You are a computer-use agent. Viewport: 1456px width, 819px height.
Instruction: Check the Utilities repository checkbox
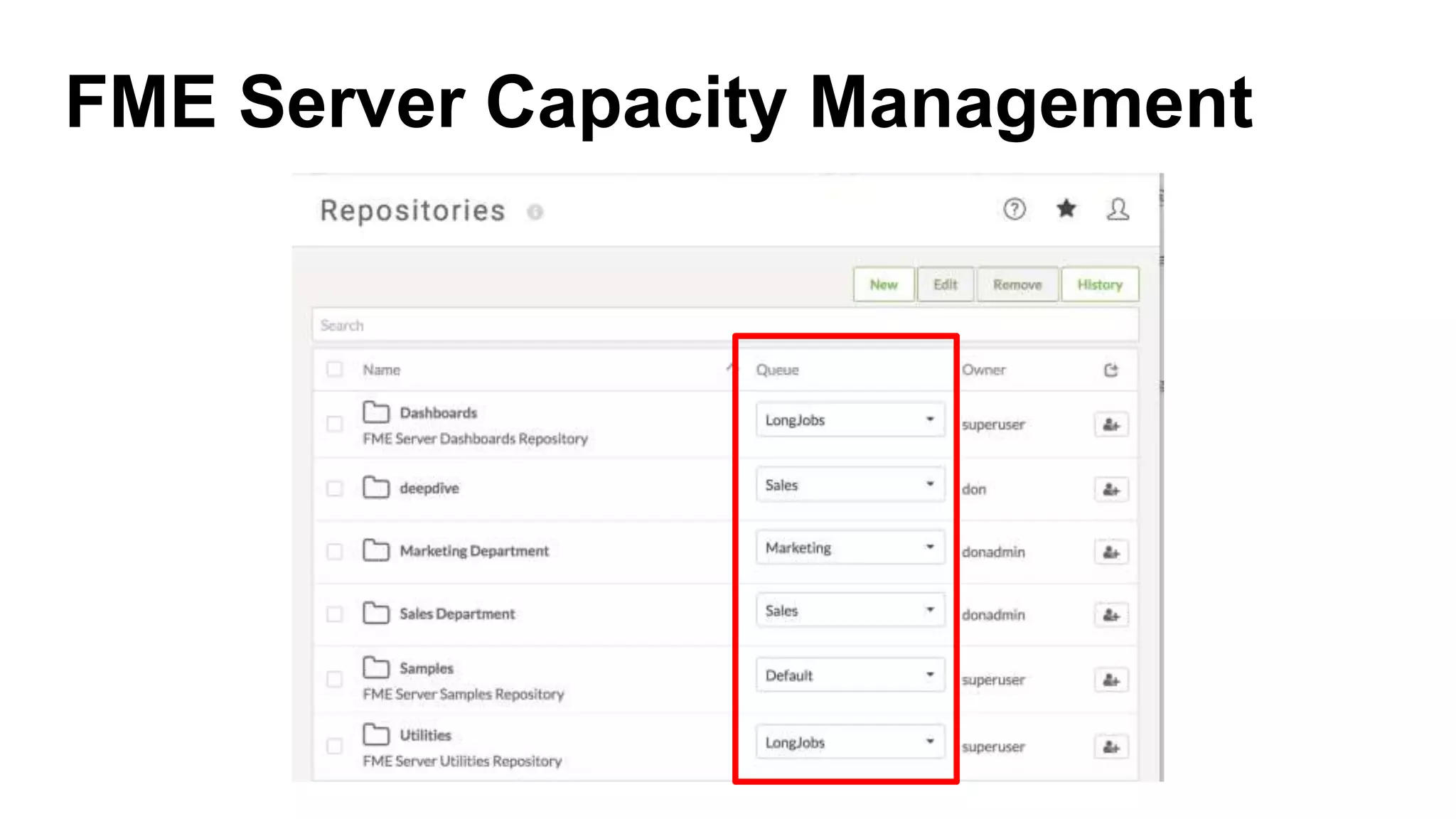pos(334,746)
